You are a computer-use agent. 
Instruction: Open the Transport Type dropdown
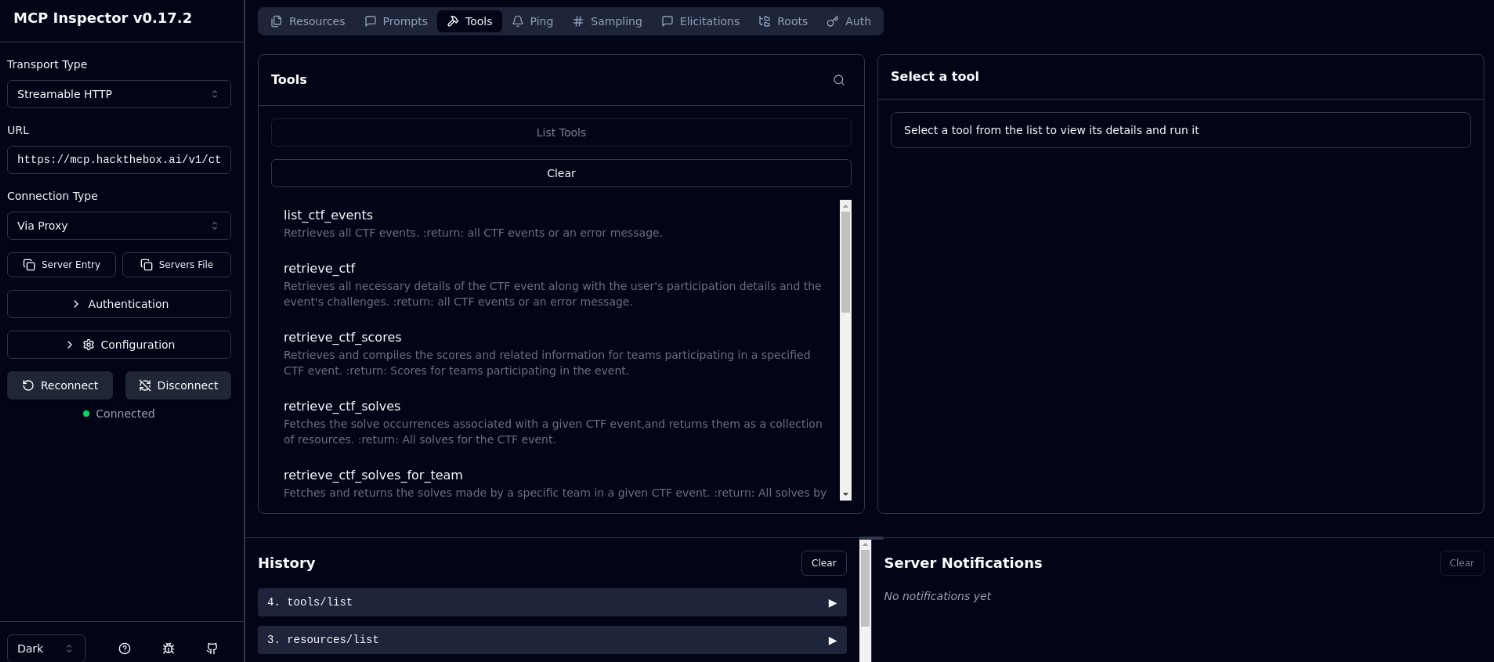(119, 94)
